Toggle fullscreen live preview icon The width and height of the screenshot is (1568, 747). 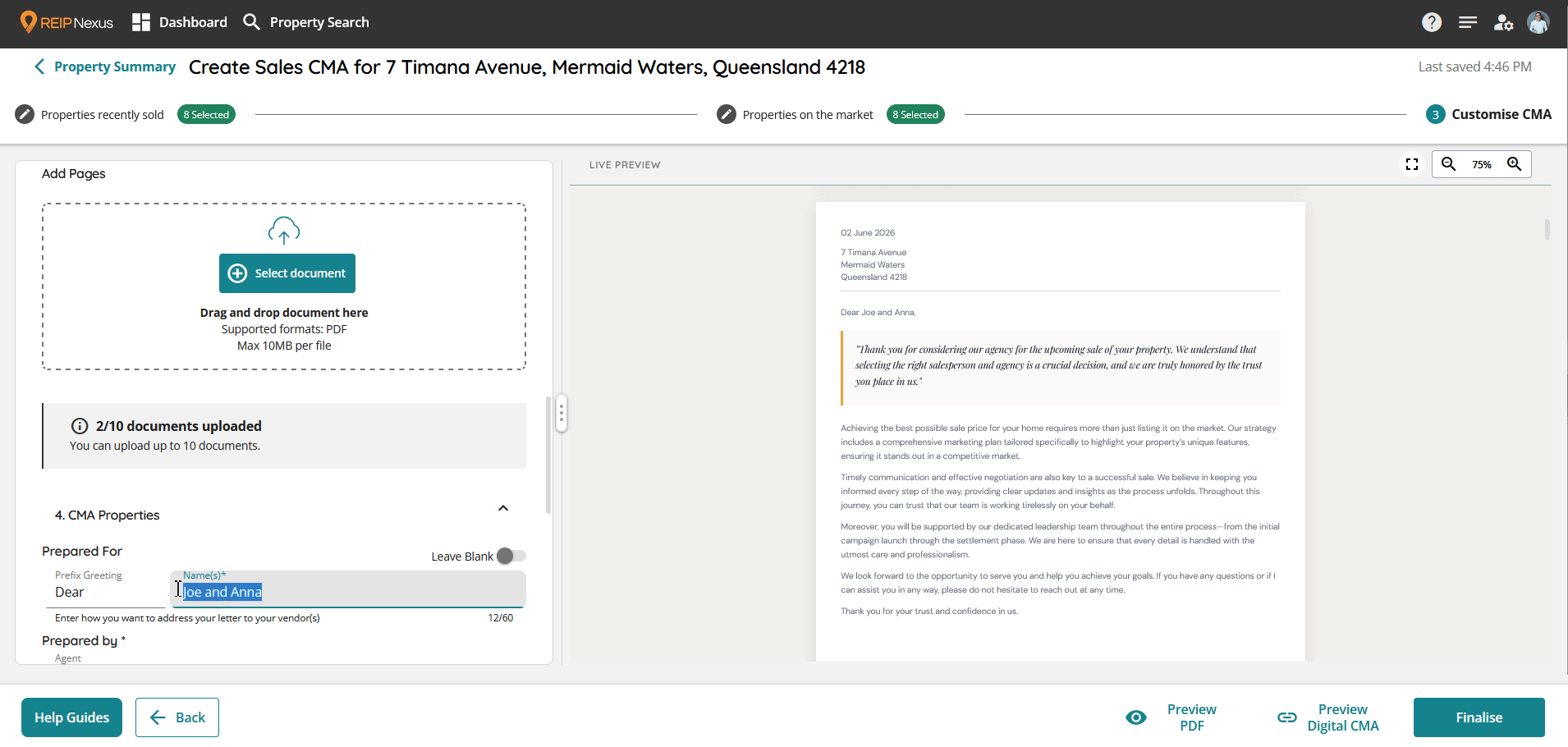[x=1412, y=164]
